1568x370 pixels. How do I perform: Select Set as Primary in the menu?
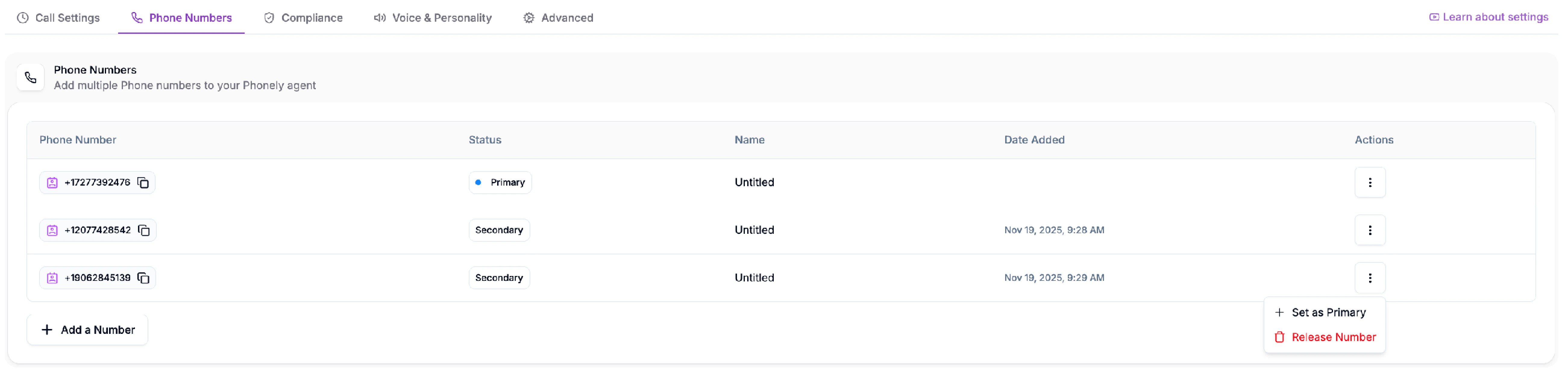(1325, 312)
